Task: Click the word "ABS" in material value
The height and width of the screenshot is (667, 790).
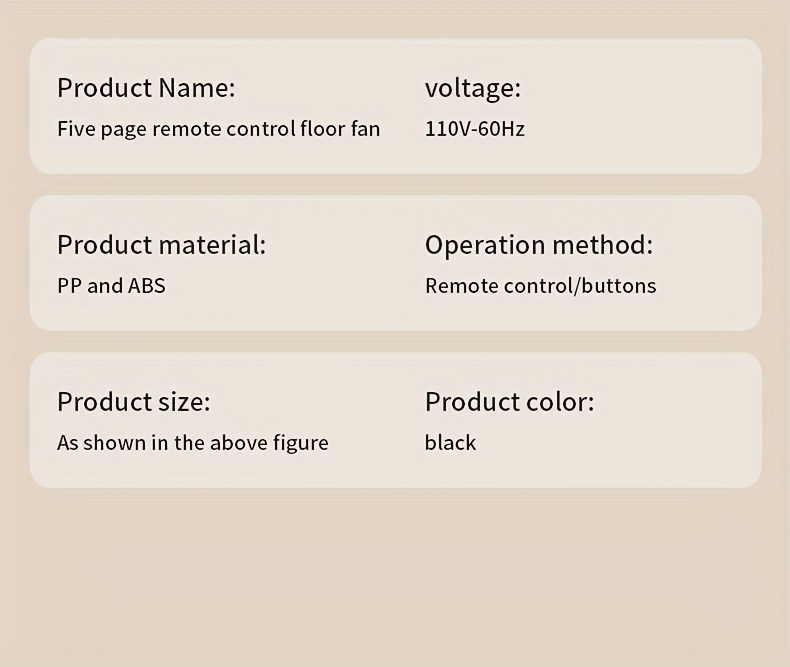Action: click(146, 286)
